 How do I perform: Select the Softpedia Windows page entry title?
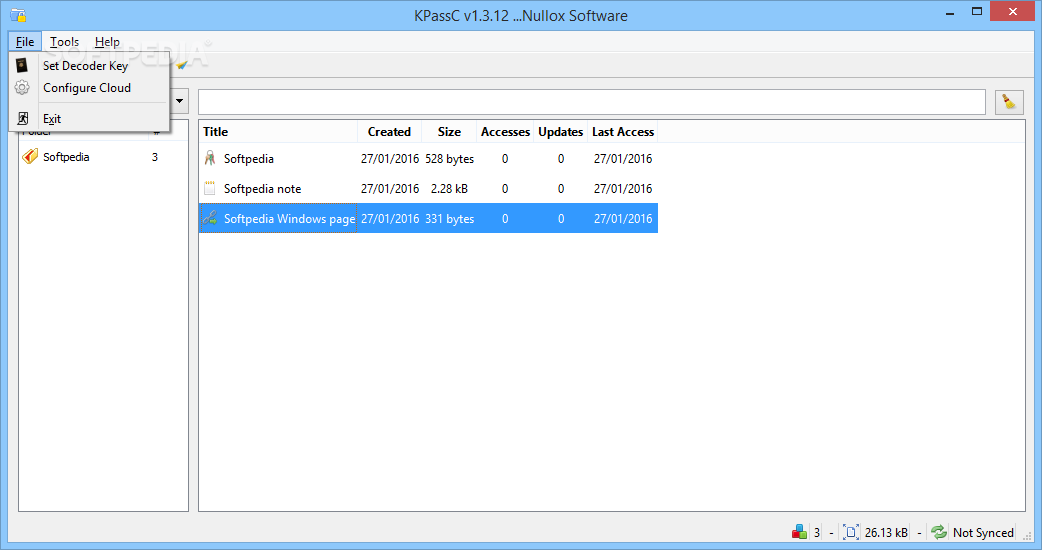(x=289, y=219)
